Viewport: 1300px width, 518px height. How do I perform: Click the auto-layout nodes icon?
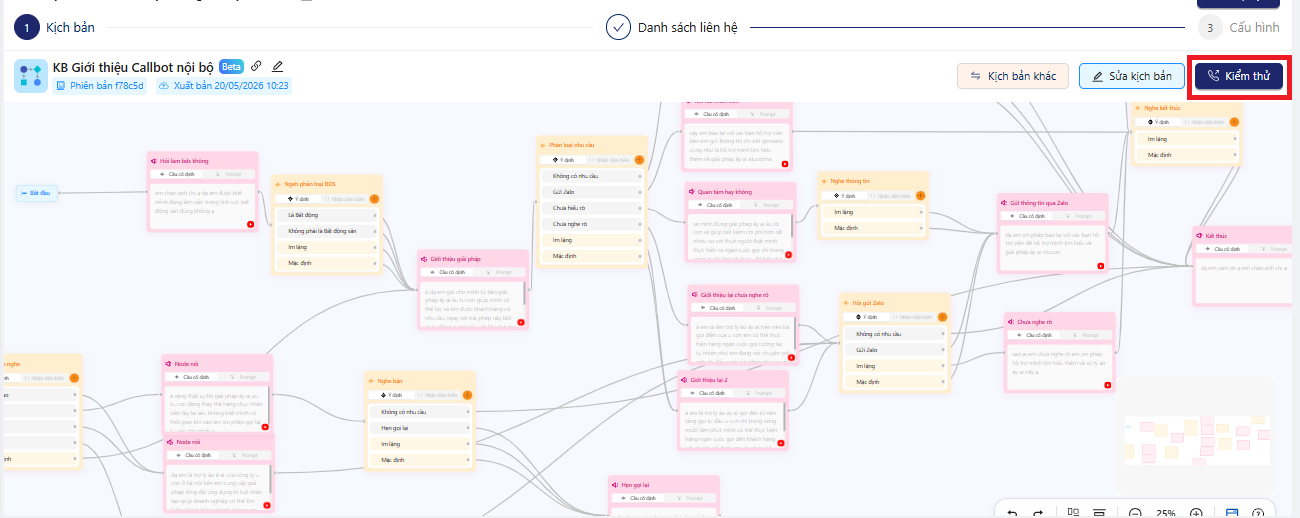(1073, 513)
